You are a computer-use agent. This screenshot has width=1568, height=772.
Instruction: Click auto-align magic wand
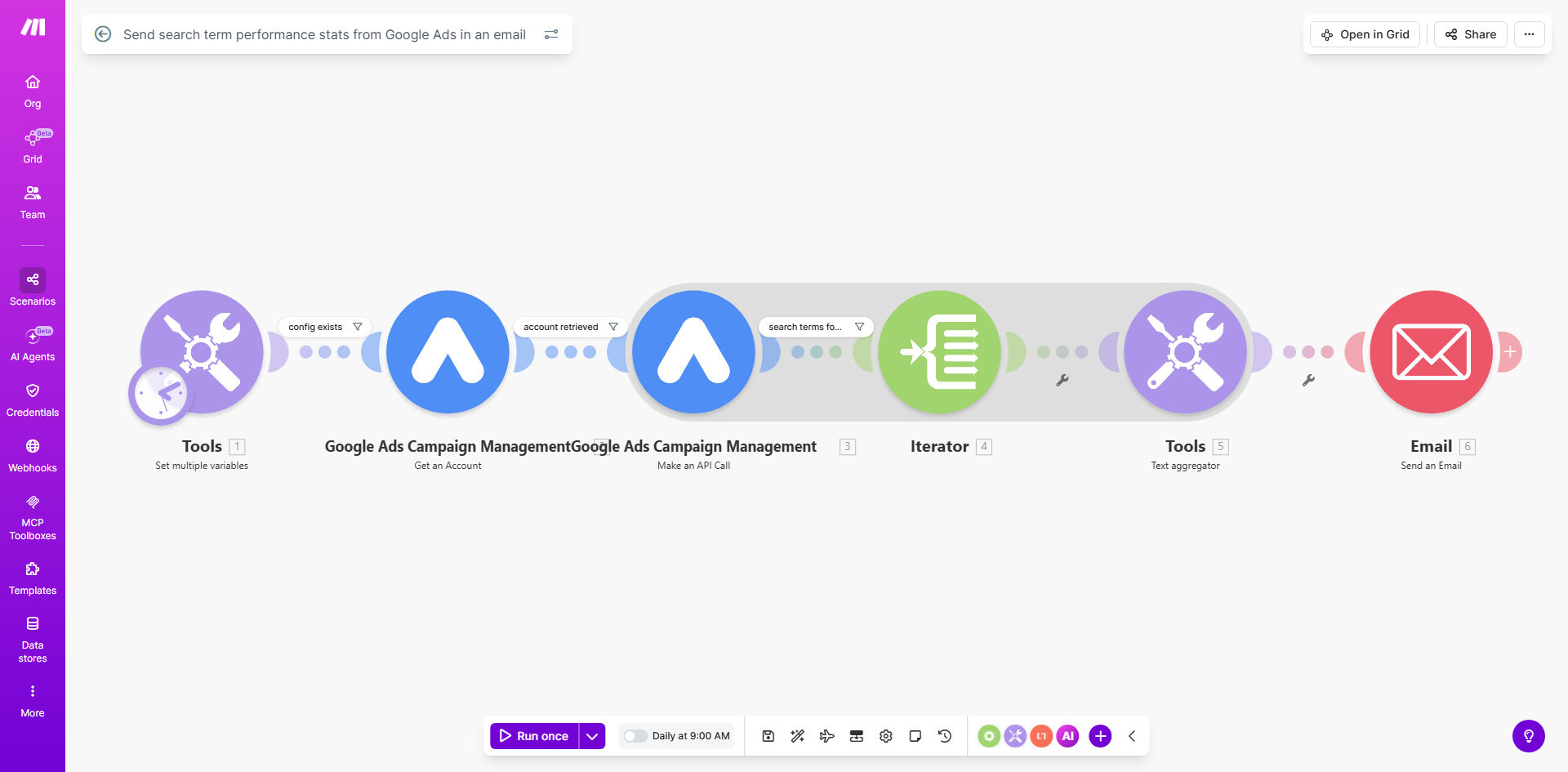point(798,736)
